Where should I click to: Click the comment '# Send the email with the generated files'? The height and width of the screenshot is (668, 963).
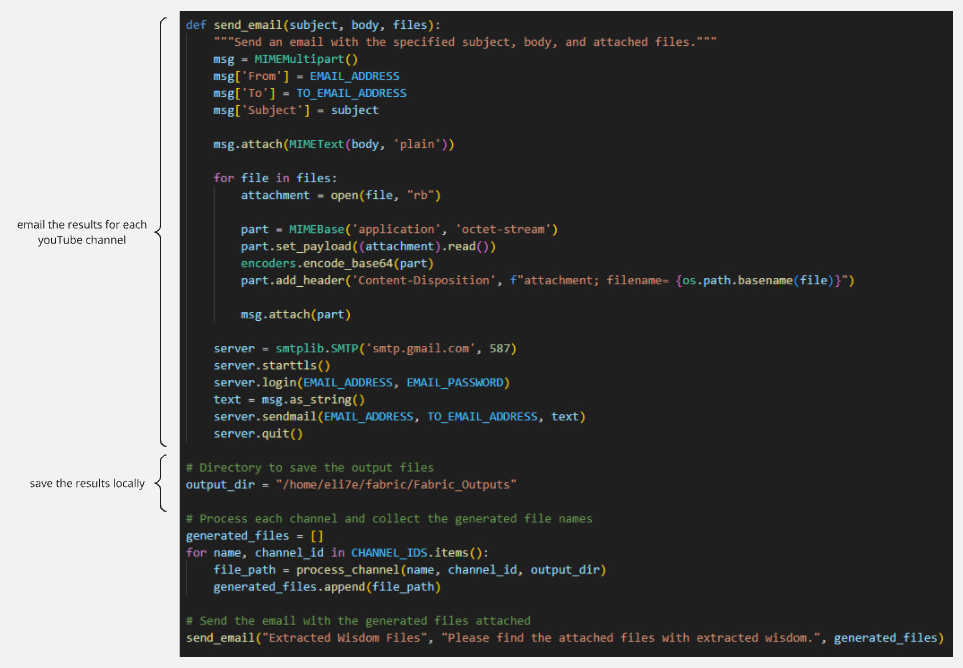tap(358, 621)
